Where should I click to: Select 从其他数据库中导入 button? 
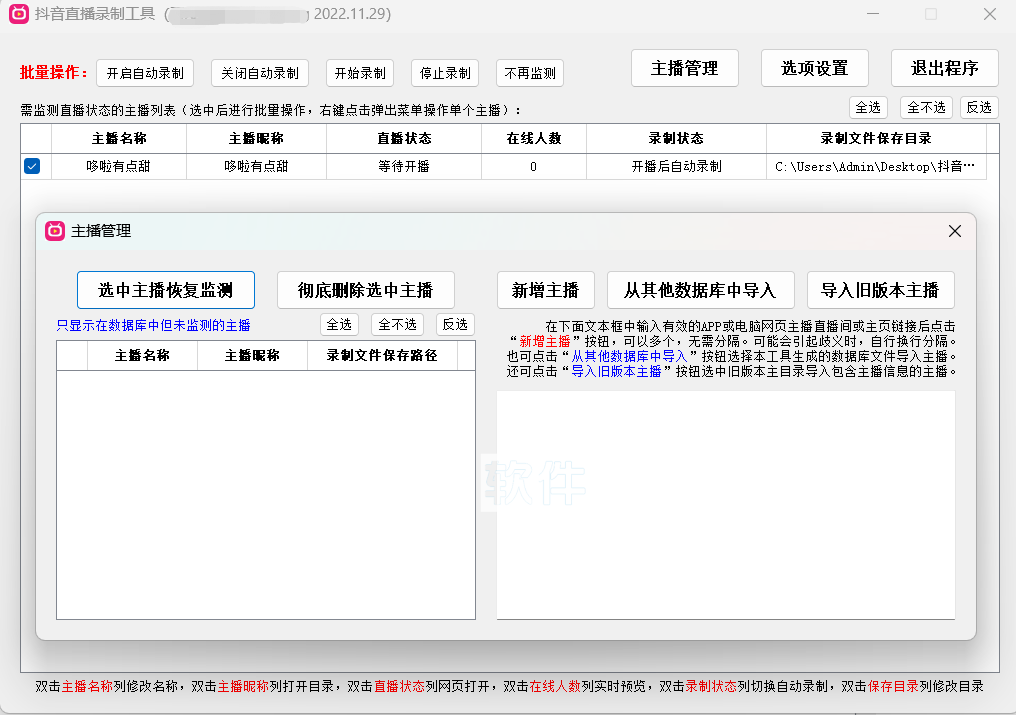[x=700, y=290]
